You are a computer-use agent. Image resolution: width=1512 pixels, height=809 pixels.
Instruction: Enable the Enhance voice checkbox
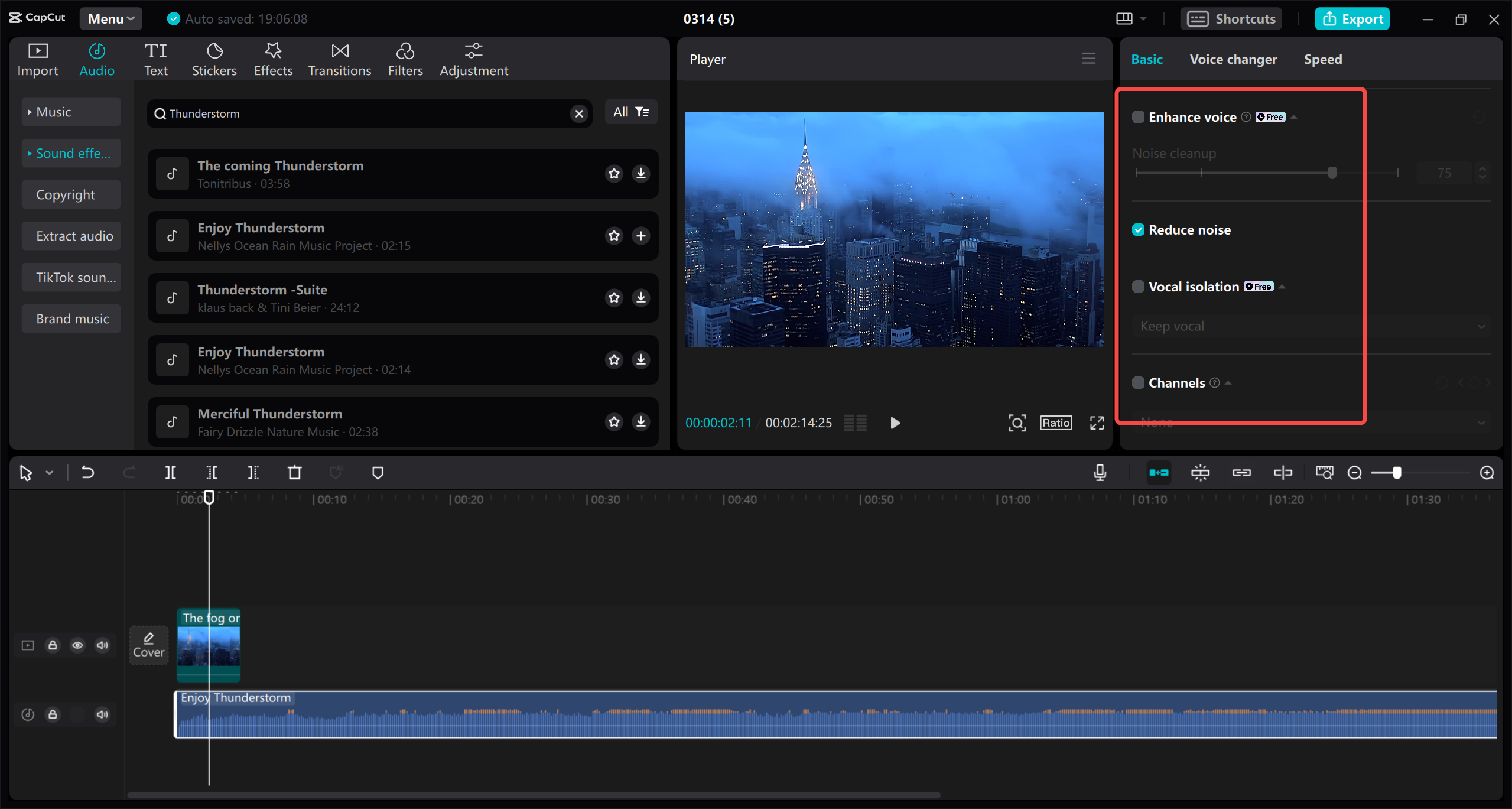pos(1138,116)
